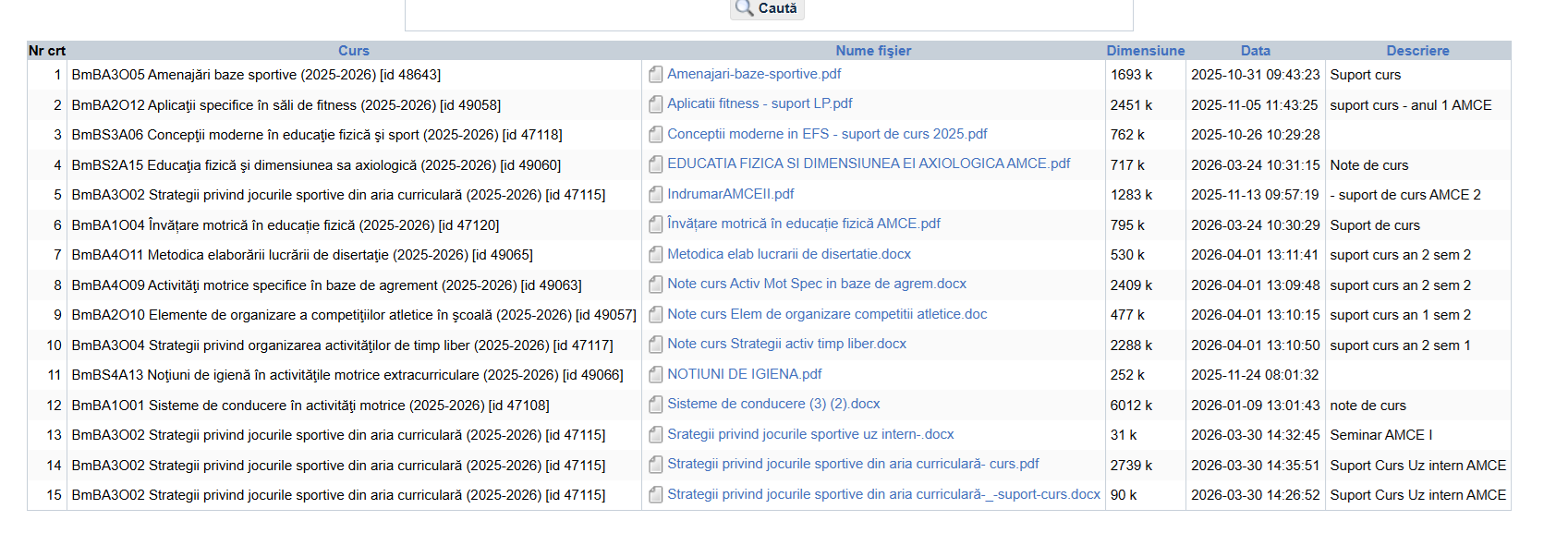Click file icon beside Amenajari-baze-sportive.pdf
The width and height of the screenshot is (1568, 533).
click(655, 75)
